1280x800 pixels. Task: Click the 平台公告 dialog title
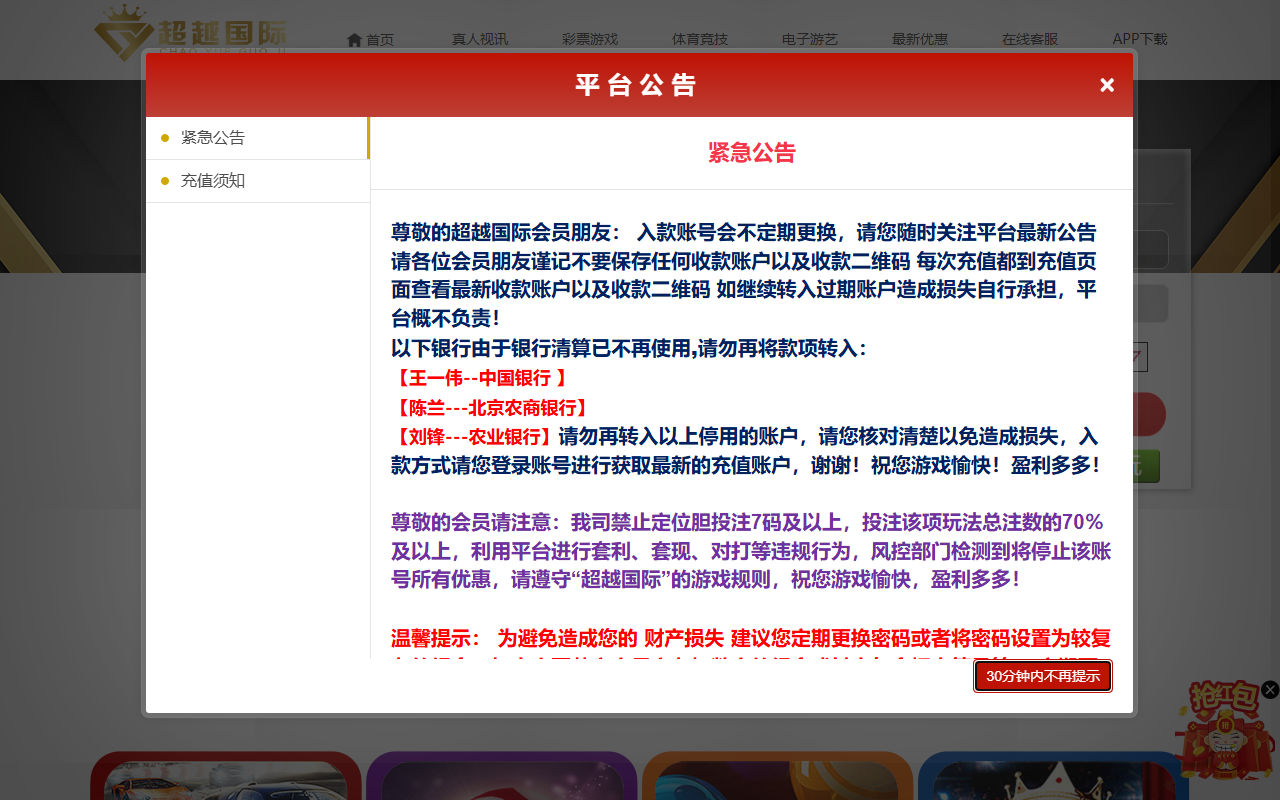(636, 85)
